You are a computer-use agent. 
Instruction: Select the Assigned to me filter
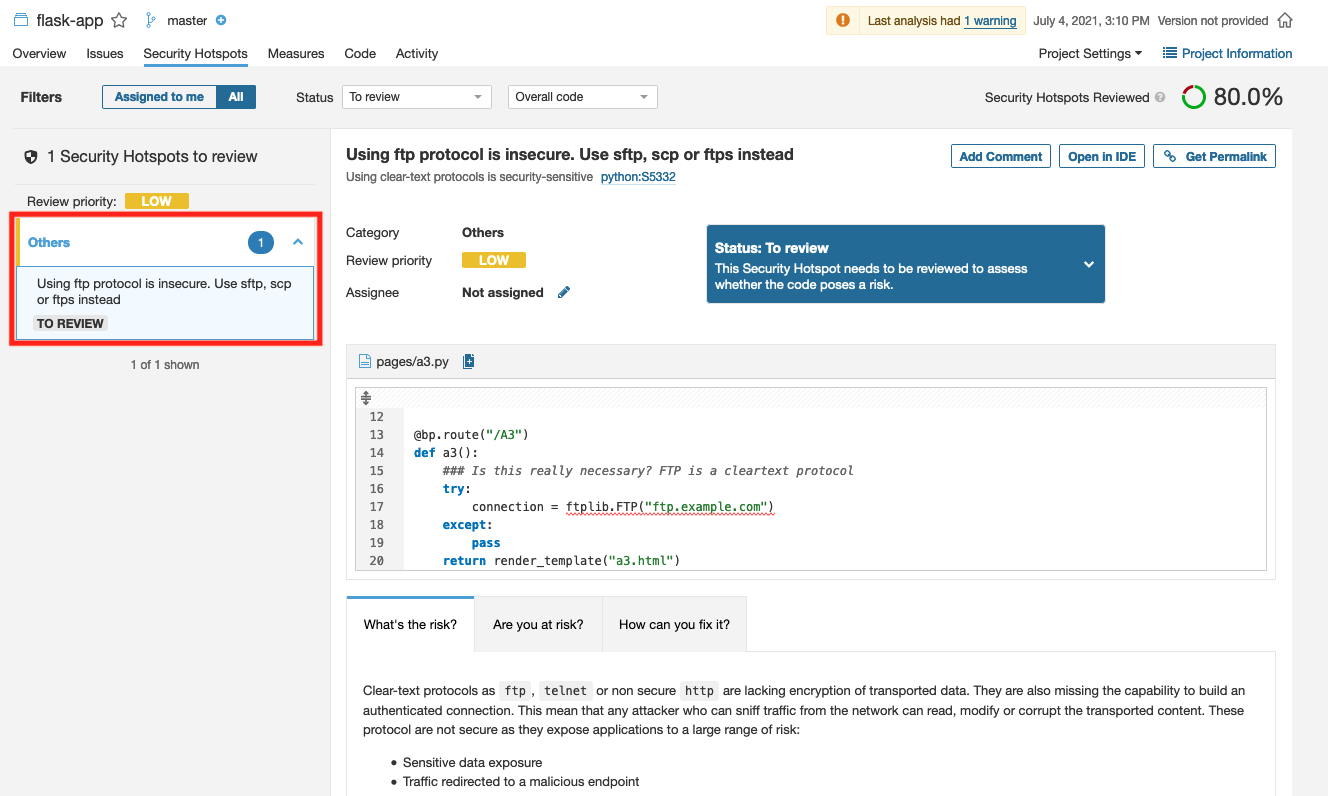click(x=159, y=97)
